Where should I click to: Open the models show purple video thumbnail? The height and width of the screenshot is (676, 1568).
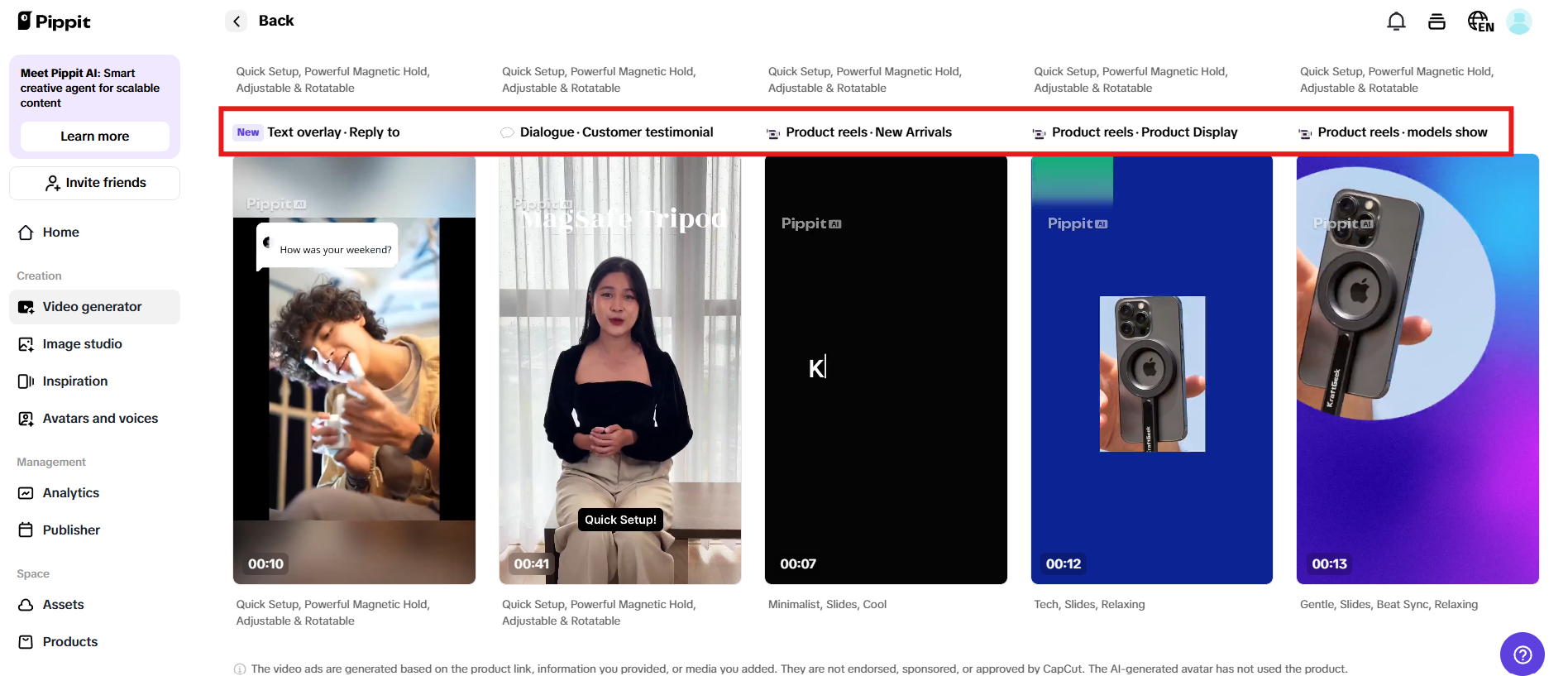tap(1417, 370)
